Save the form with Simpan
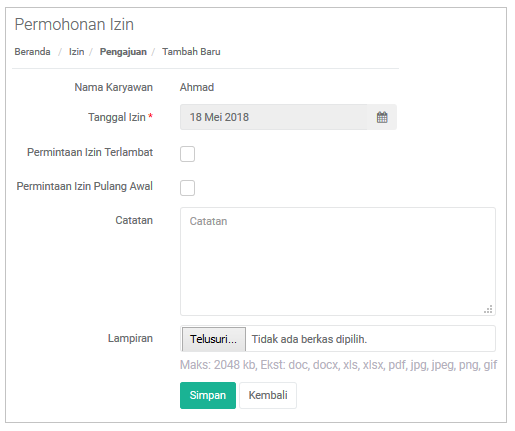Screen dimensions: 515x431 (x=208, y=395)
